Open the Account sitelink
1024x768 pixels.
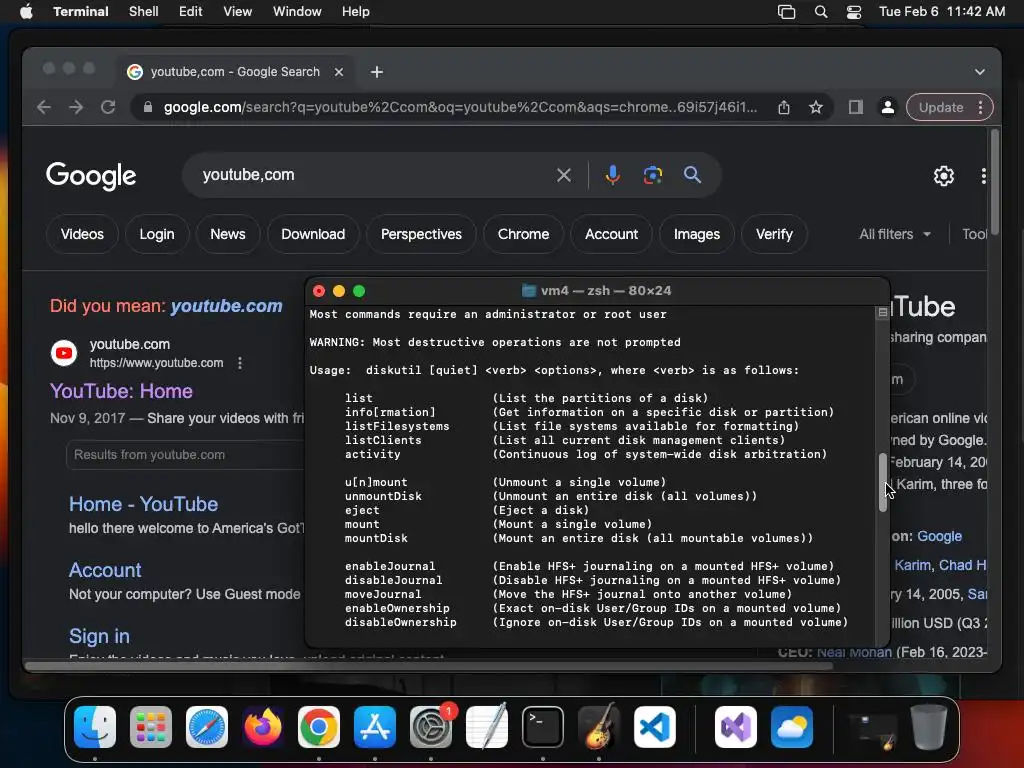[105, 570]
